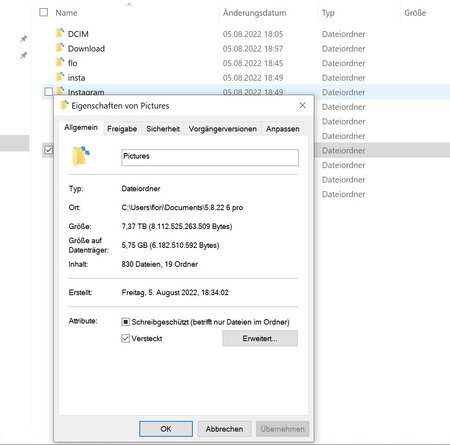Select the insta folder icon

click(60, 77)
